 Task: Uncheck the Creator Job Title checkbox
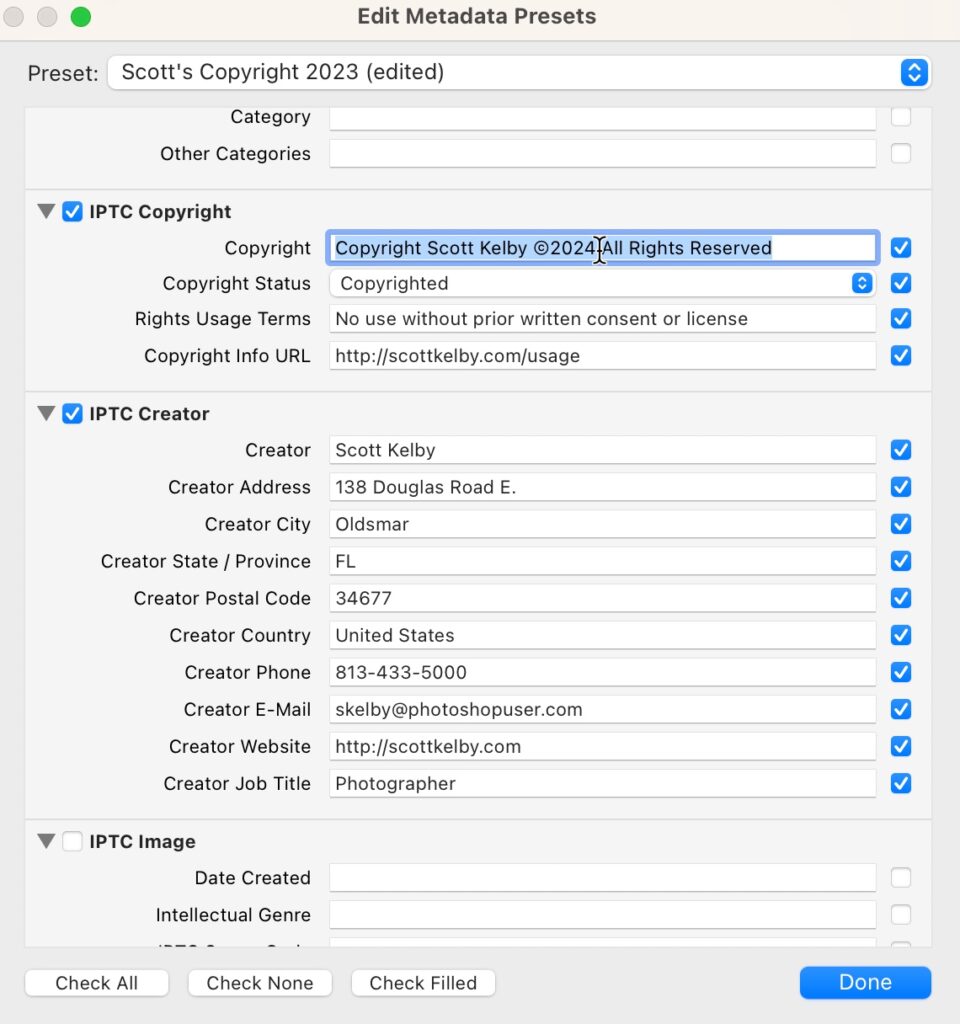(x=901, y=783)
